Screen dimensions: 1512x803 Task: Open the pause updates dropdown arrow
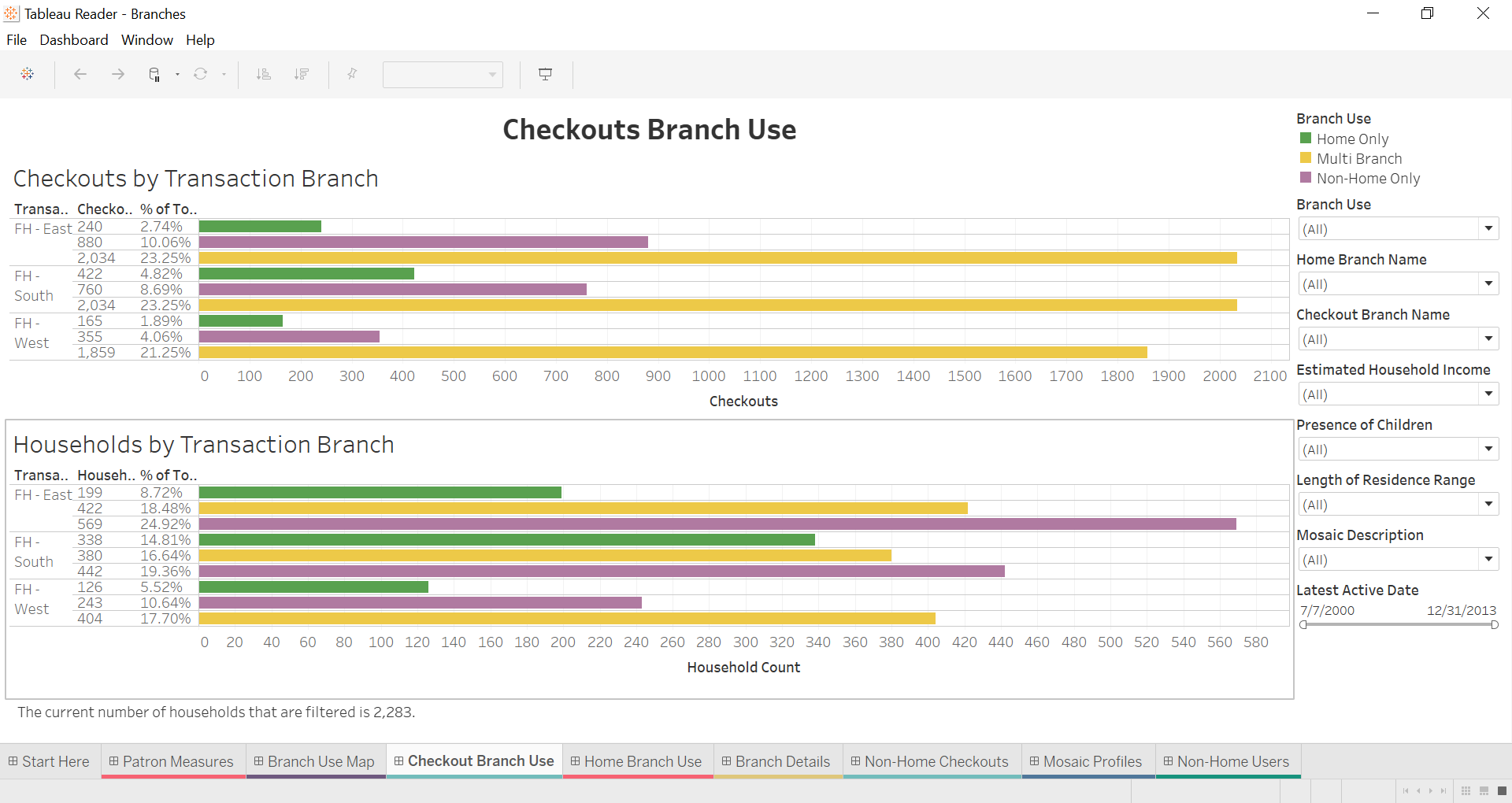177,75
